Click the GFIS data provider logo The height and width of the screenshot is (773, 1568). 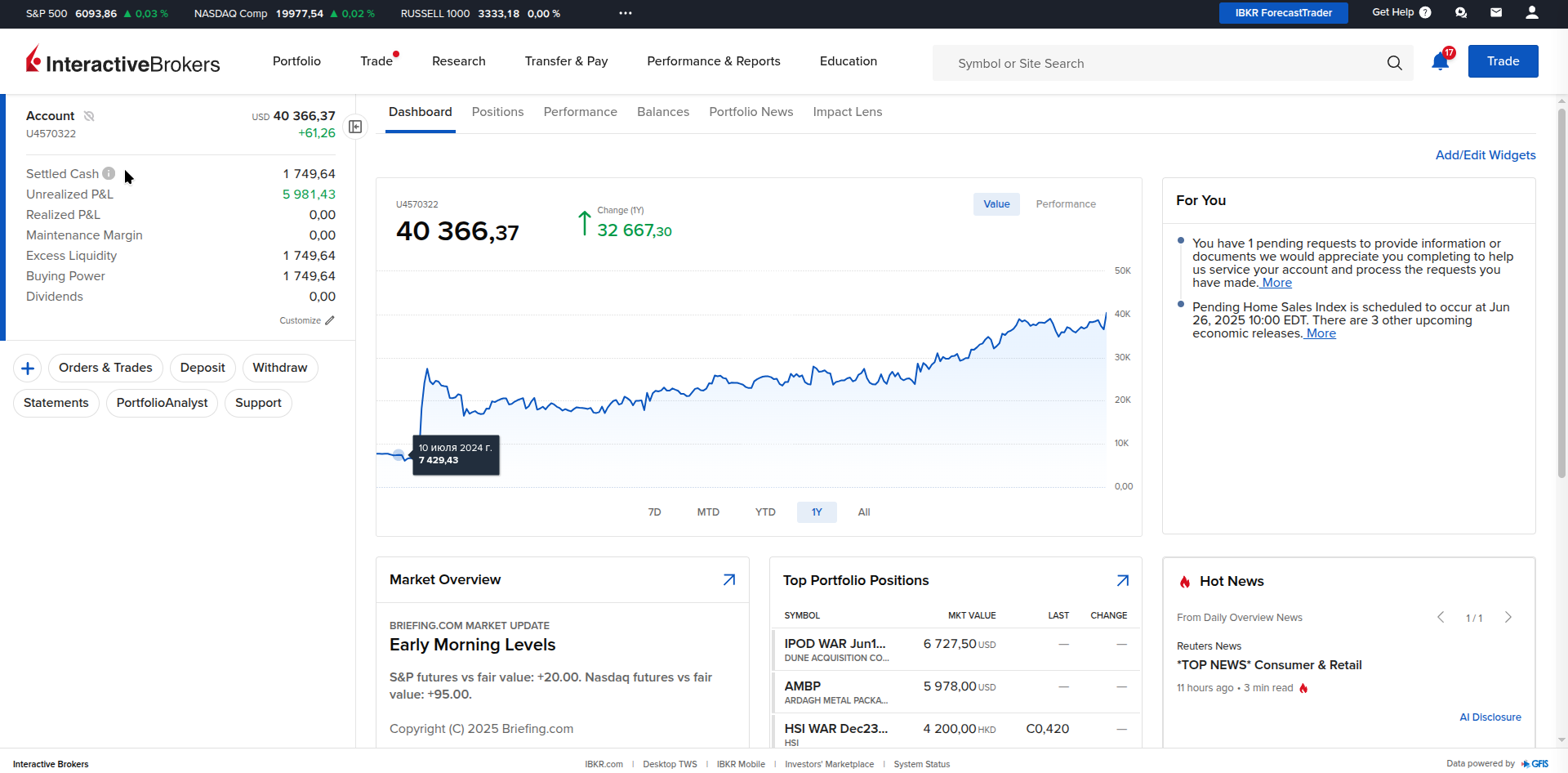1535,764
